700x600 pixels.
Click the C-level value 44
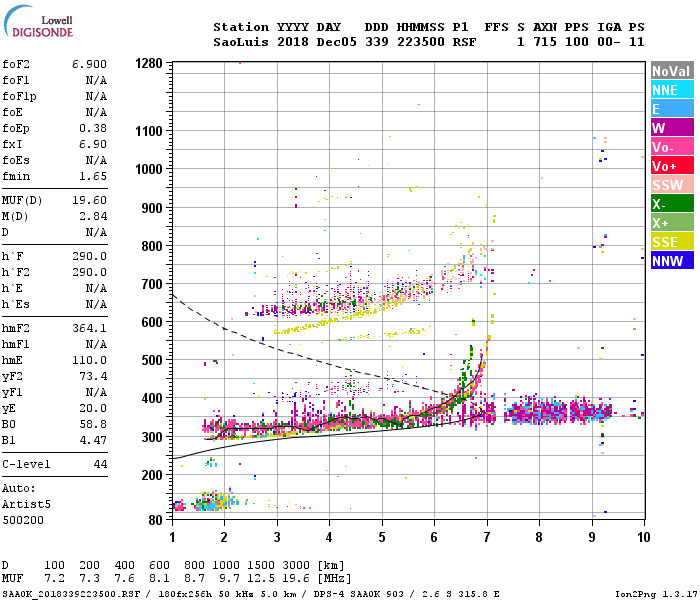point(100,464)
